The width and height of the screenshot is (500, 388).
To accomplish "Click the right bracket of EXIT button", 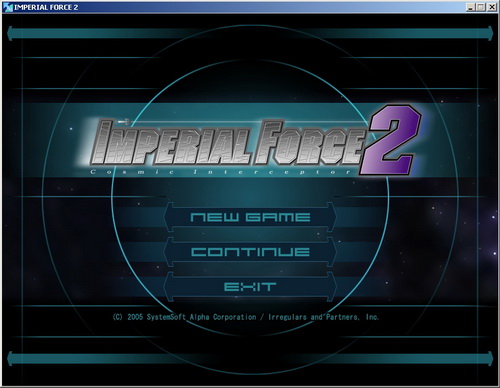I will [331, 287].
